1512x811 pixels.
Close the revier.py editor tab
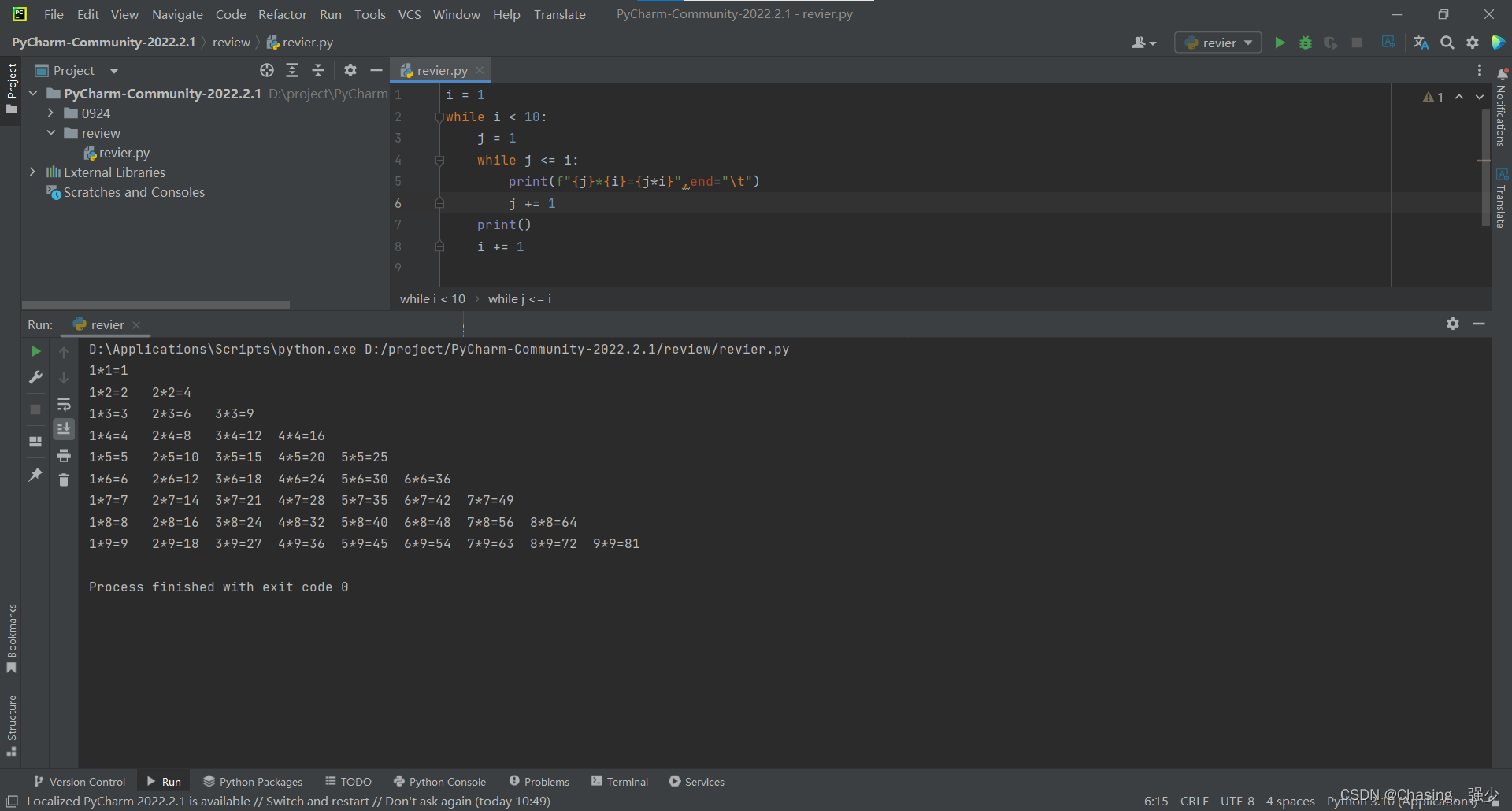coord(480,70)
